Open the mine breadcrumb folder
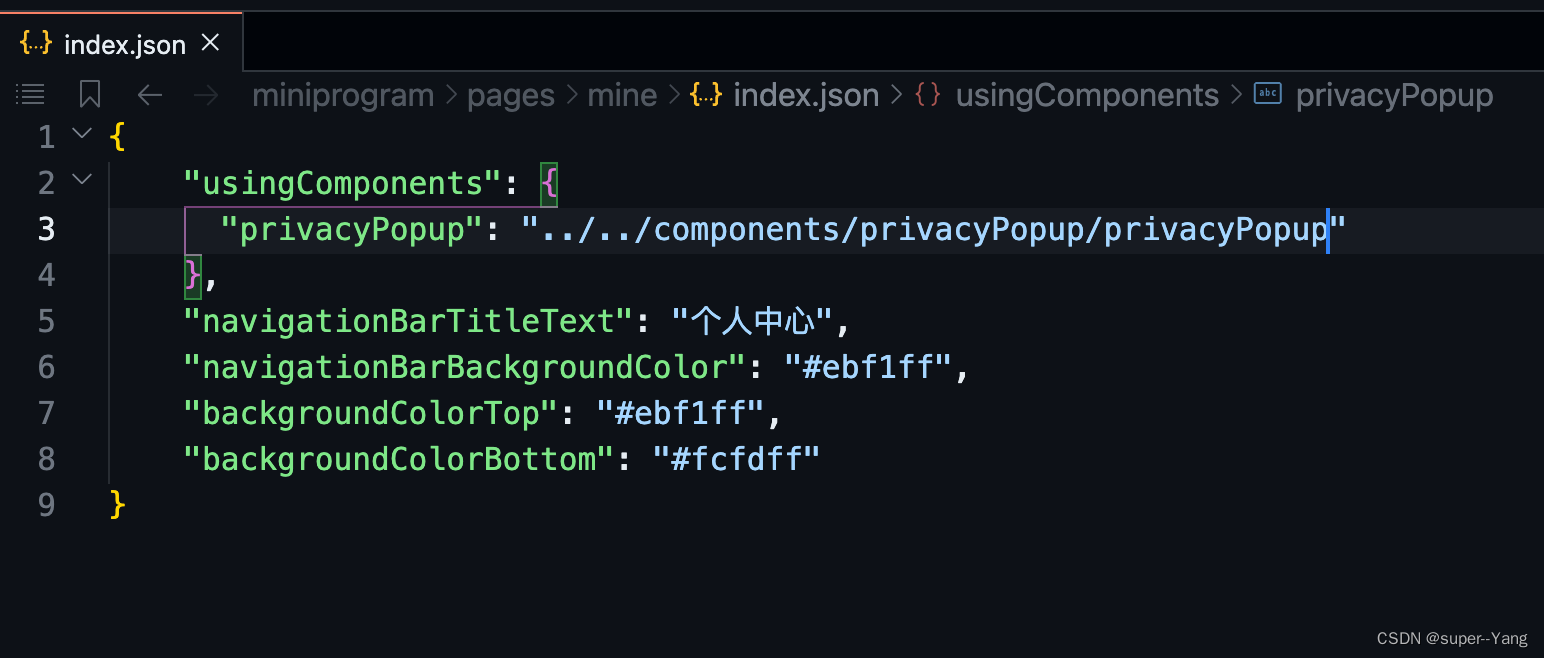The height and width of the screenshot is (658, 1544). (x=622, y=95)
